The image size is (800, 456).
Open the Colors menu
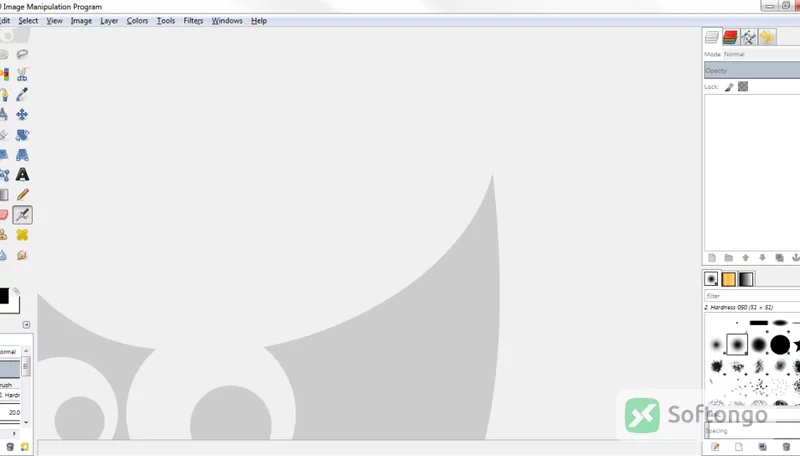[137, 21]
